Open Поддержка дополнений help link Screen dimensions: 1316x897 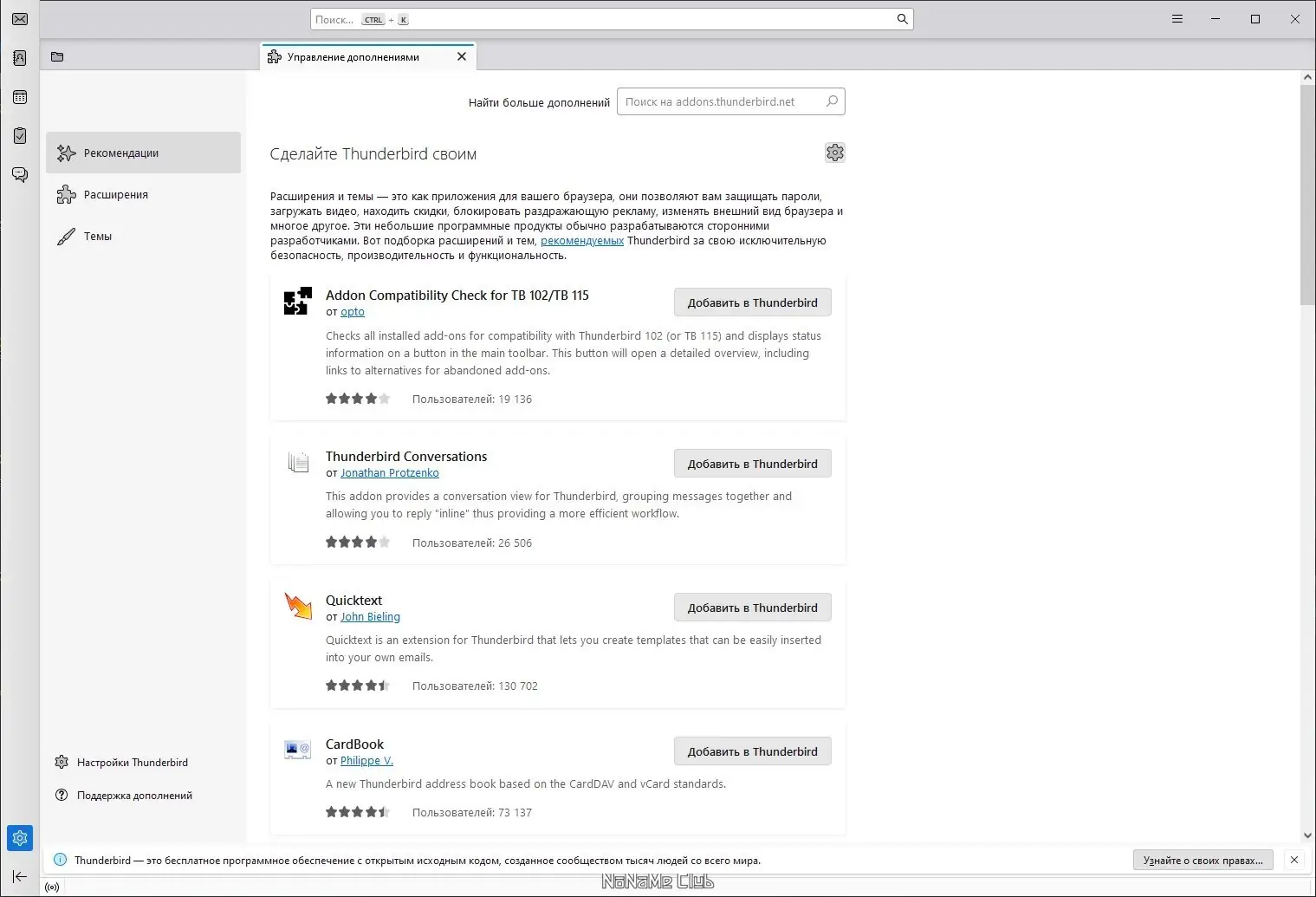[123, 796]
